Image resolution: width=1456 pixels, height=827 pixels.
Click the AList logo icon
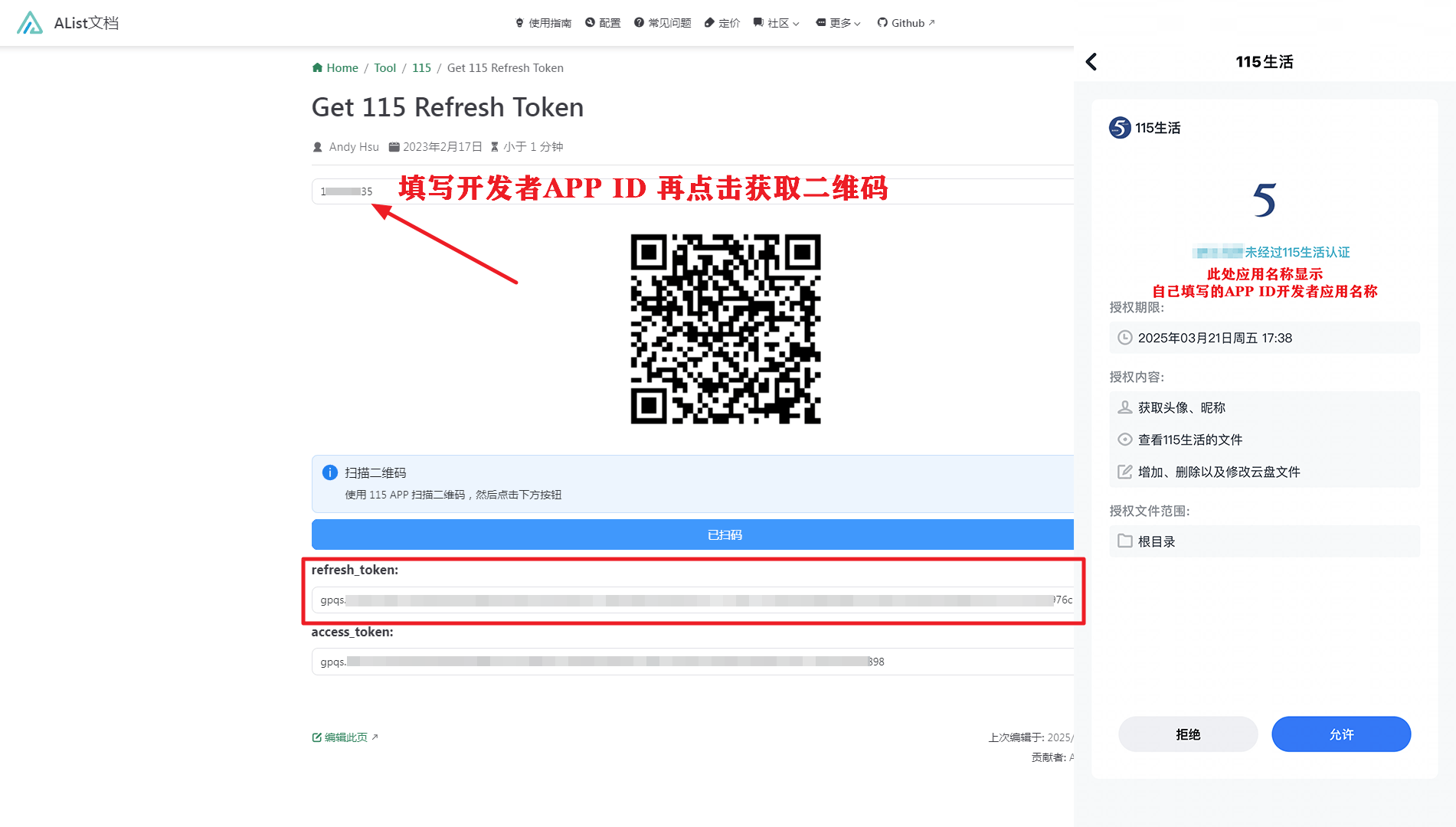[30, 23]
